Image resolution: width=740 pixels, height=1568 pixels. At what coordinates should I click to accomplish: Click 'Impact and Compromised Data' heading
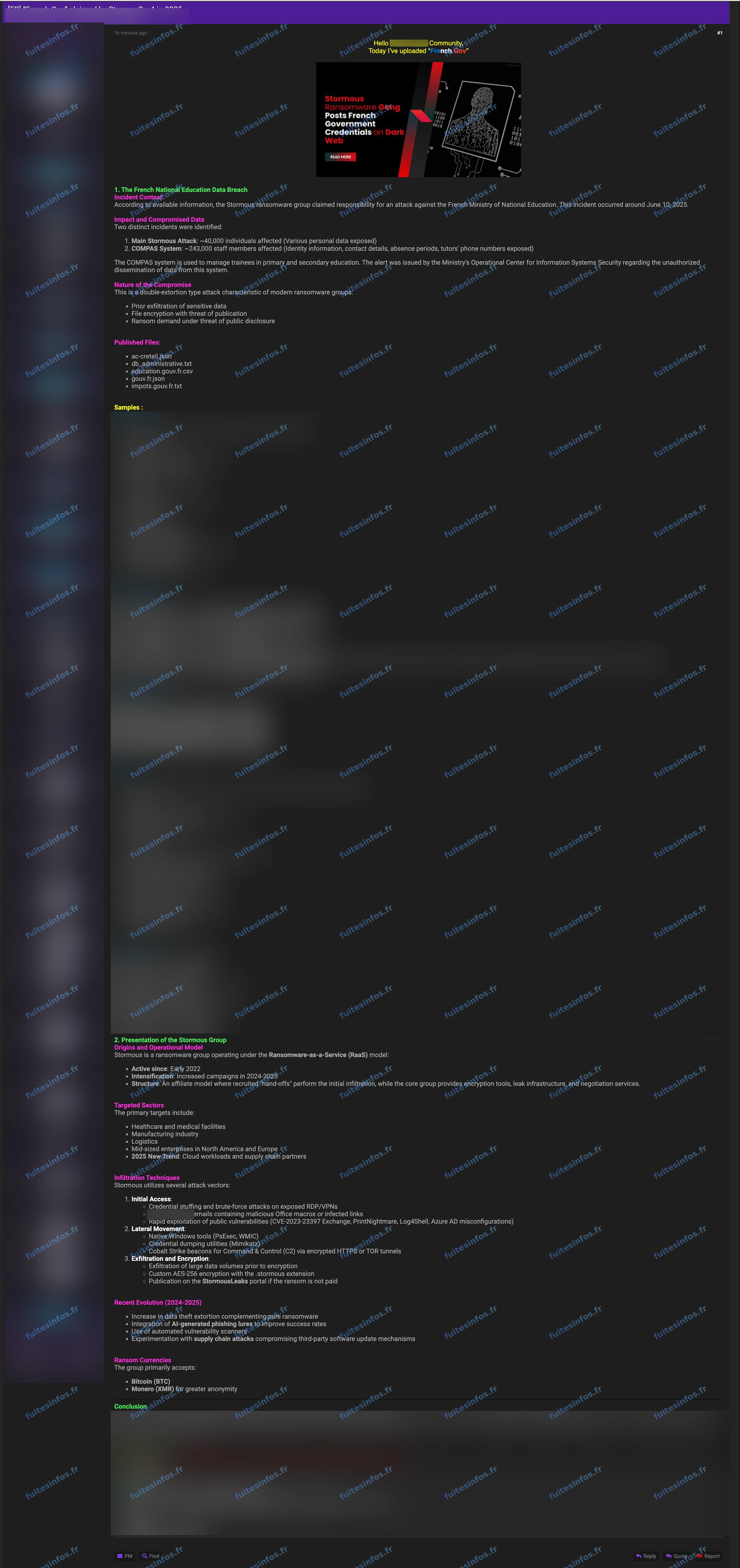pyautogui.click(x=159, y=220)
